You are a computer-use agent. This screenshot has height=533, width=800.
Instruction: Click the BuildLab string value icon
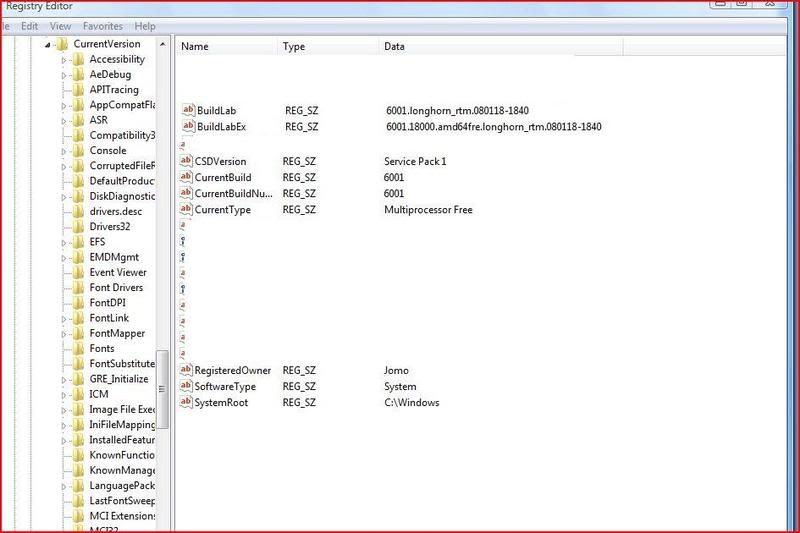(x=188, y=110)
